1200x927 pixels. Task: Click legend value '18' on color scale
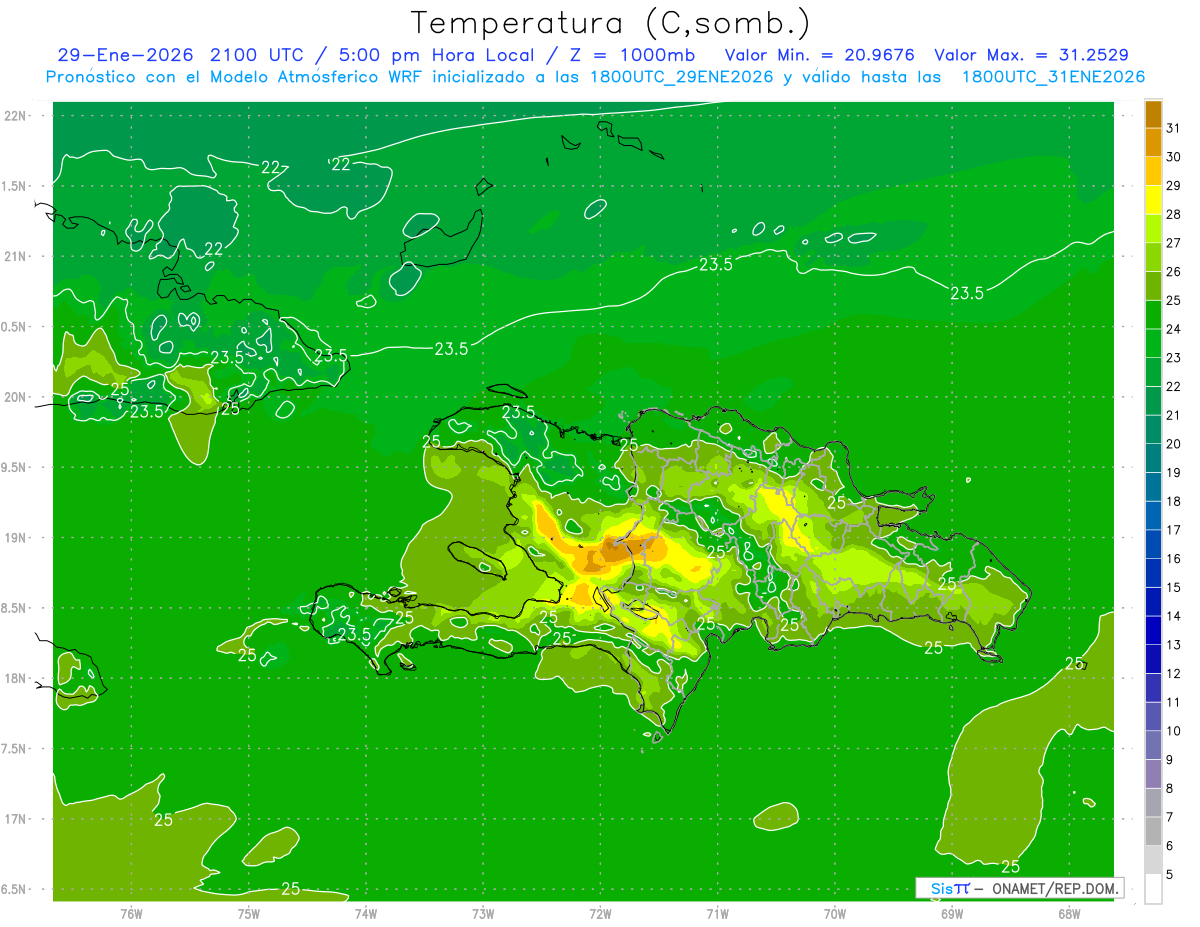[1173, 501]
